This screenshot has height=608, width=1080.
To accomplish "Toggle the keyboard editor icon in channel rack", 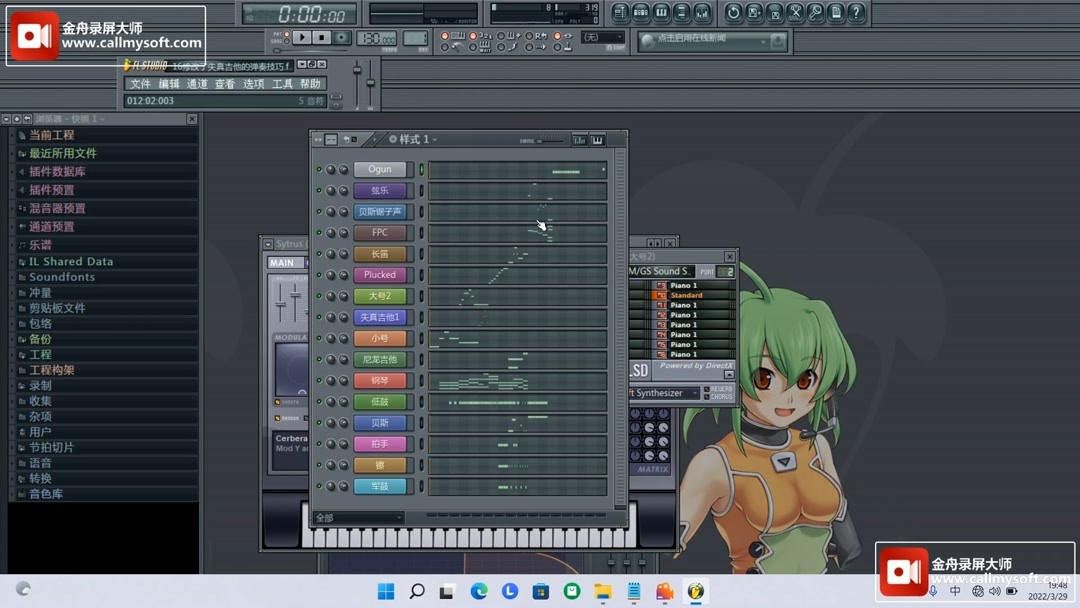I will (598, 139).
